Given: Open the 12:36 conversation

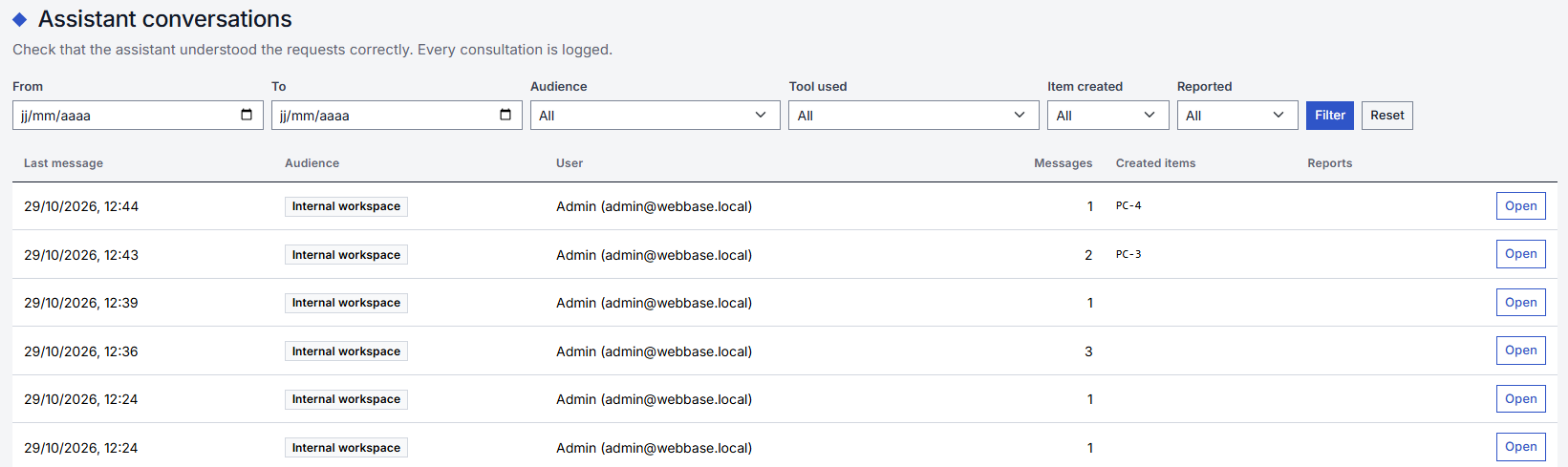Looking at the screenshot, I should [1520, 350].
